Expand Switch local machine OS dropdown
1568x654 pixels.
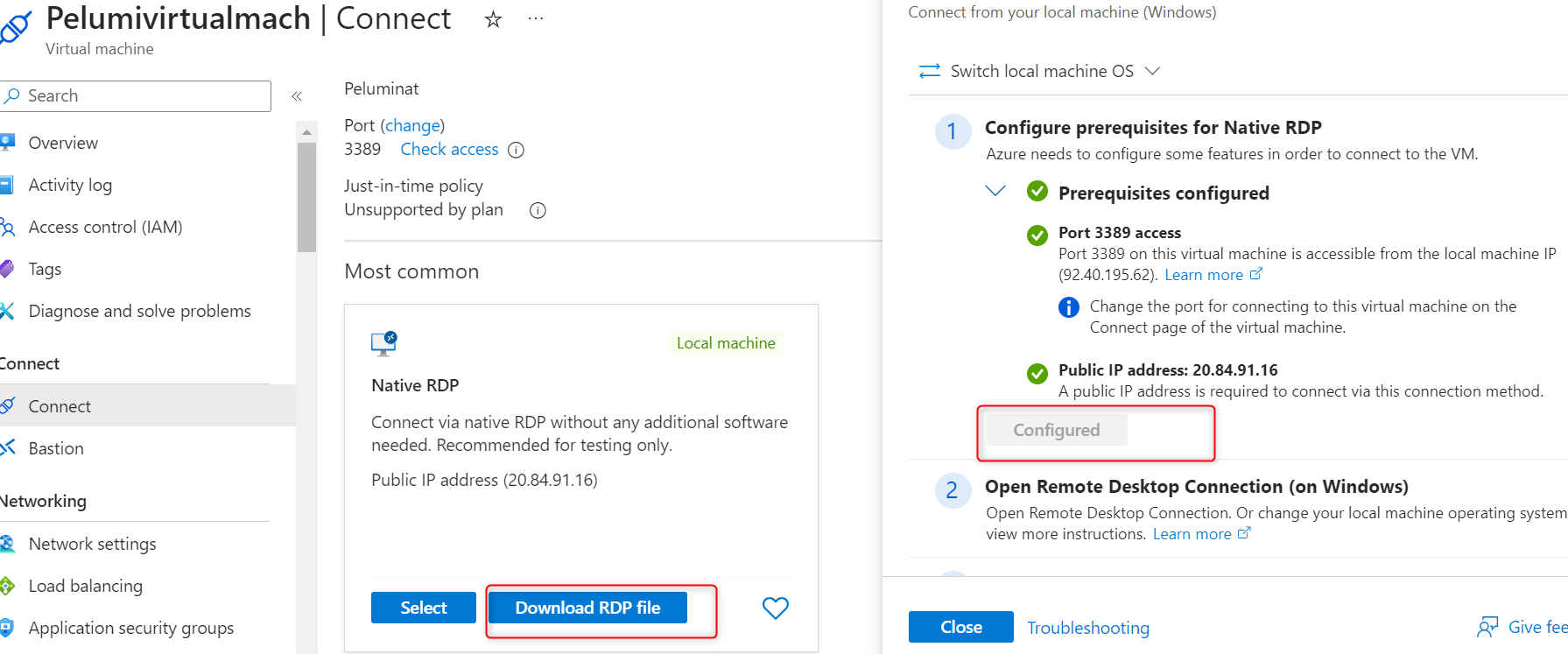coord(1153,71)
